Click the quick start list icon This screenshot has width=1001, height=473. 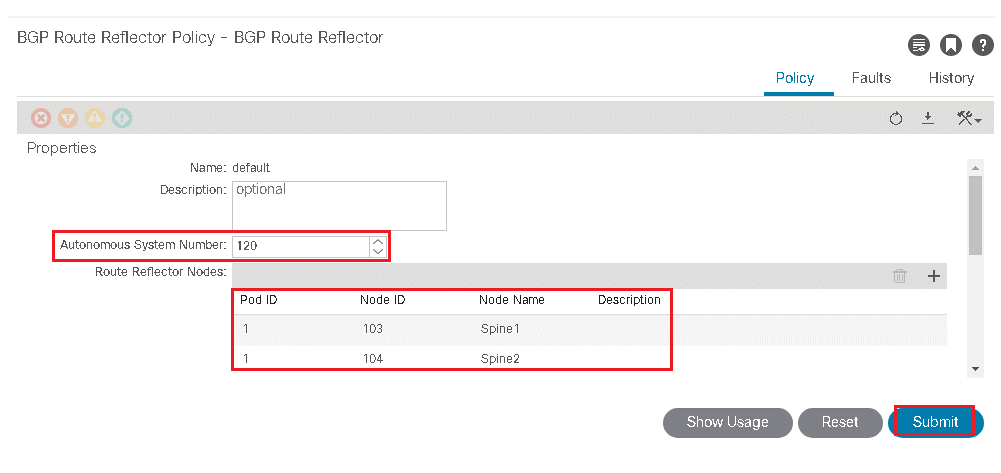tap(918, 45)
